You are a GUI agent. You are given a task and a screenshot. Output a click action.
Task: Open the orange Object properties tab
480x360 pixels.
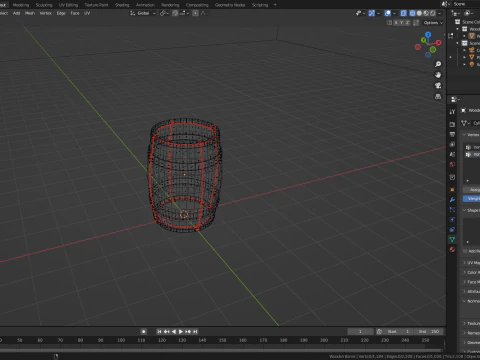pyautogui.click(x=452, y=190)
